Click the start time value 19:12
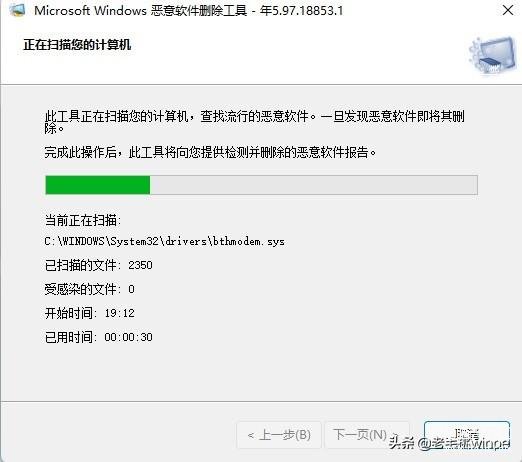The width and height of the screenshot is (522, 462). tap(119, 313)
